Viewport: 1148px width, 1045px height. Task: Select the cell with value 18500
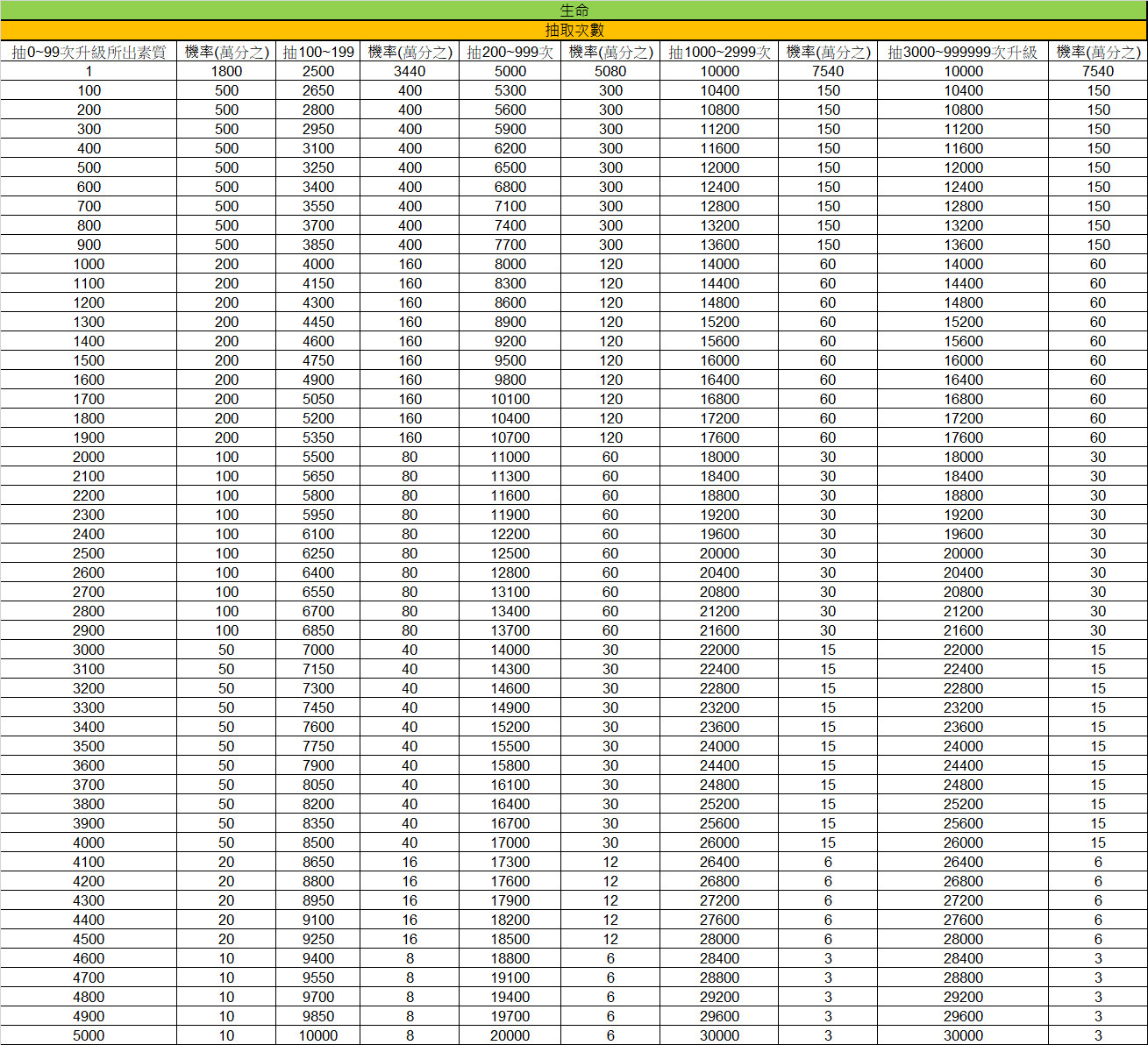(x=510, y=939)
